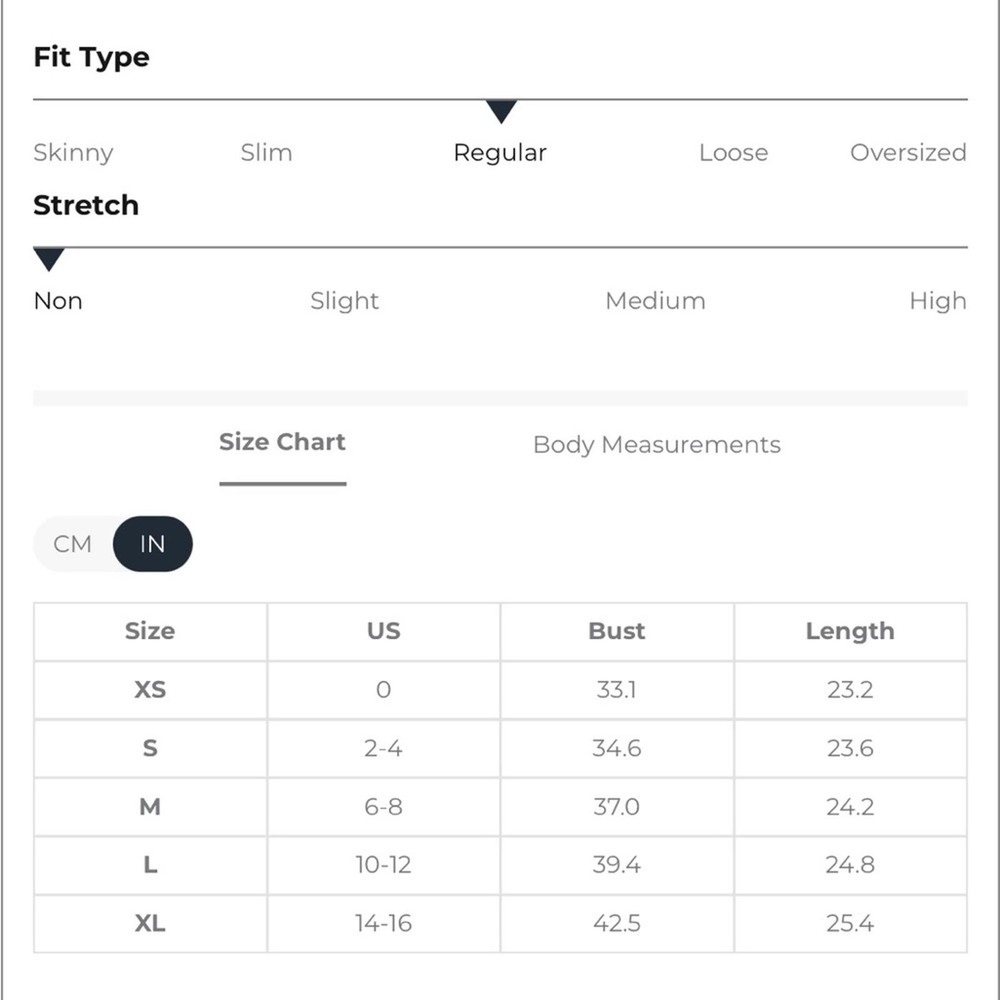Open the Size Chart tab

283,442
